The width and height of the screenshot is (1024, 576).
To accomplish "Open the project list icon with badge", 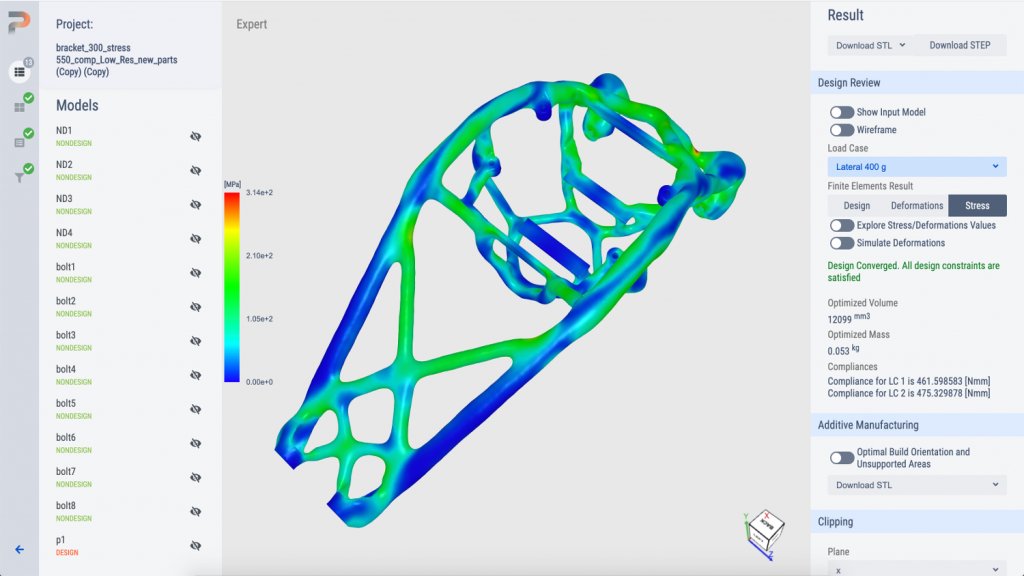I will point(20,71).
